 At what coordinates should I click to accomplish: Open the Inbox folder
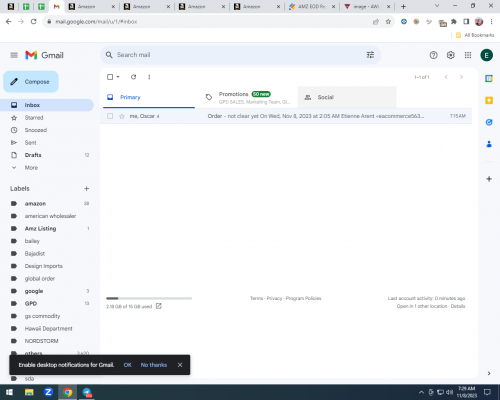tap(47, 105)
